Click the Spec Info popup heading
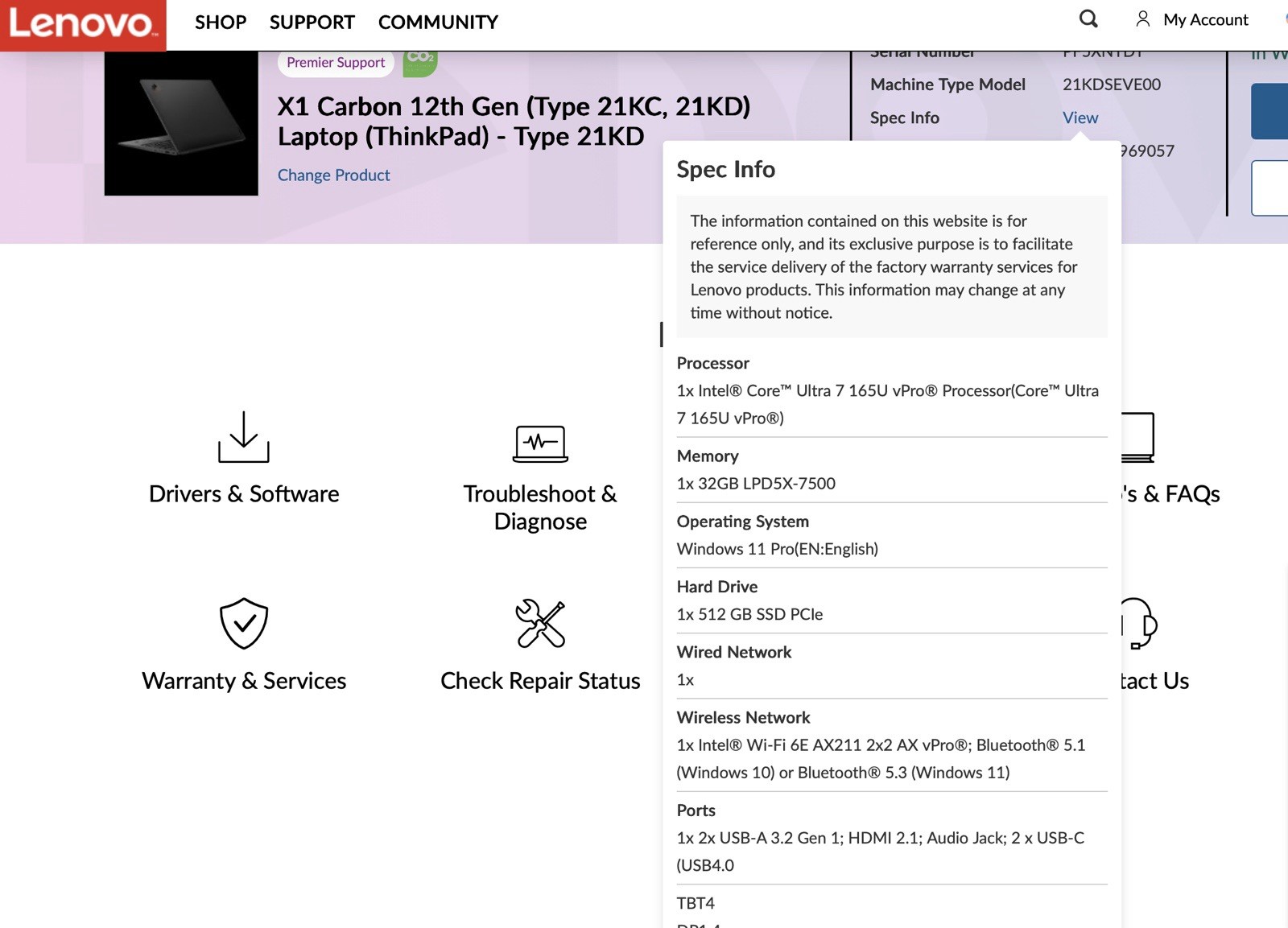This screenshot has height=928, width=1288. [x=725, y=169]
